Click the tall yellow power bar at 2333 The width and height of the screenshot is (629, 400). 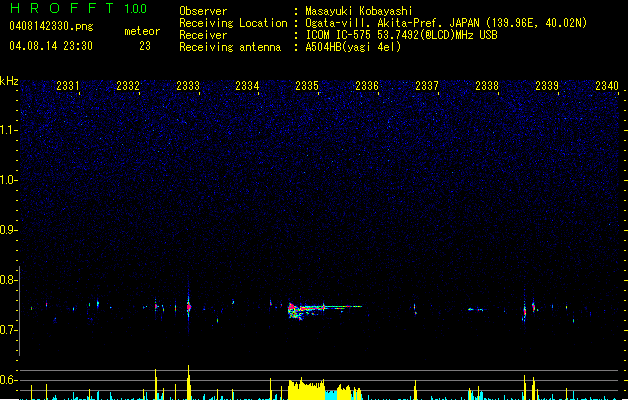pos(189,382)
